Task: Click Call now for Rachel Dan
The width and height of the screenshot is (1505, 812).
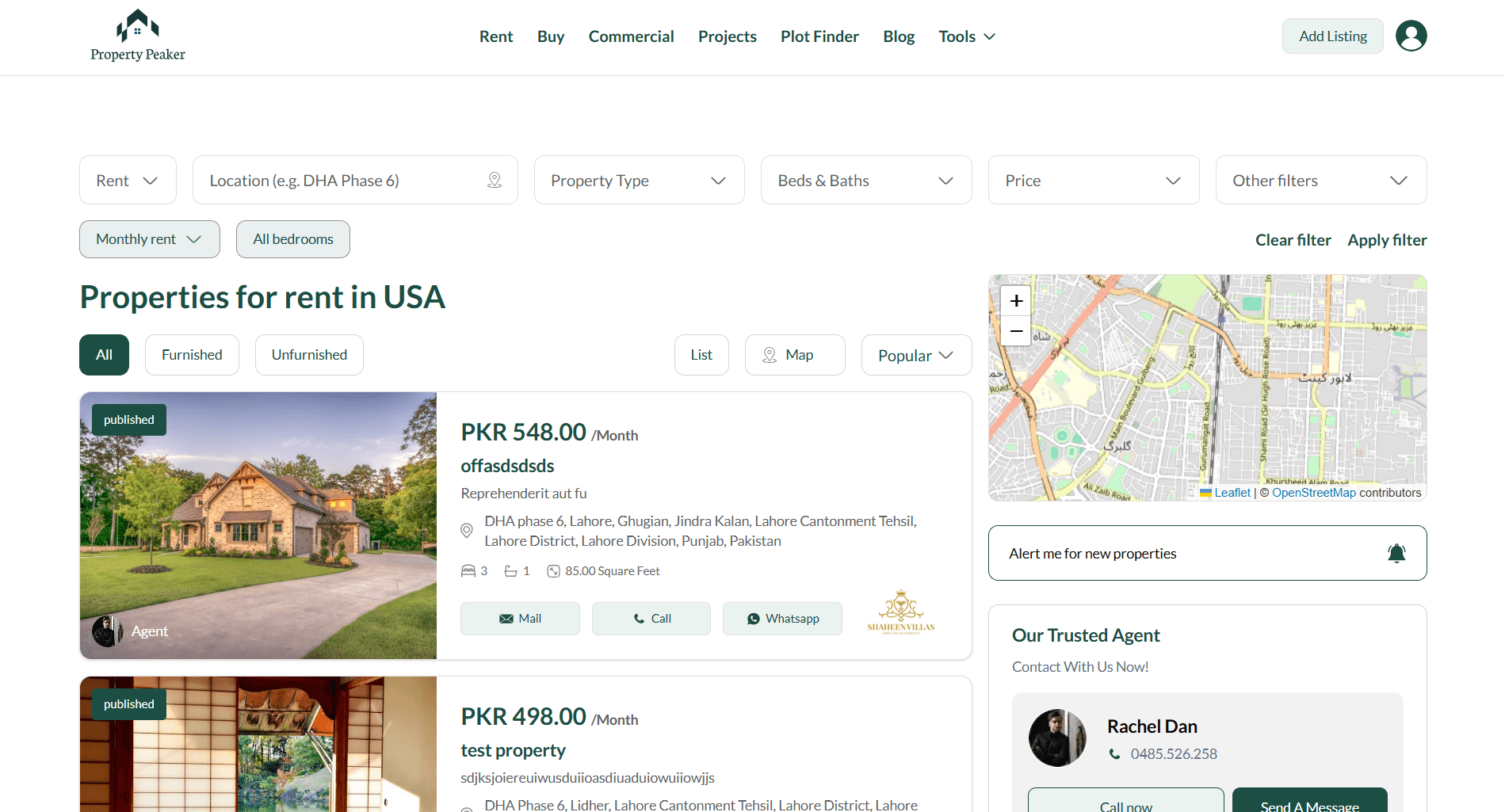Action: 1125,800
